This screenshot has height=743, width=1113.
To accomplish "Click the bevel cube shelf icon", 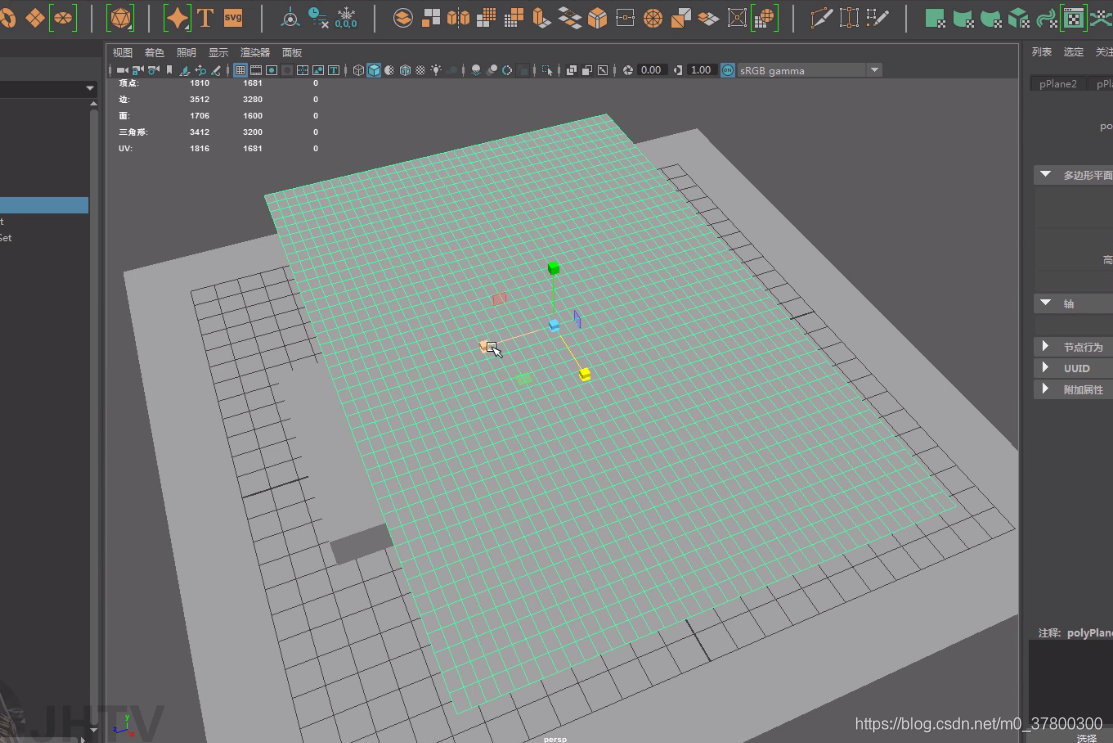I will [598, 18].
